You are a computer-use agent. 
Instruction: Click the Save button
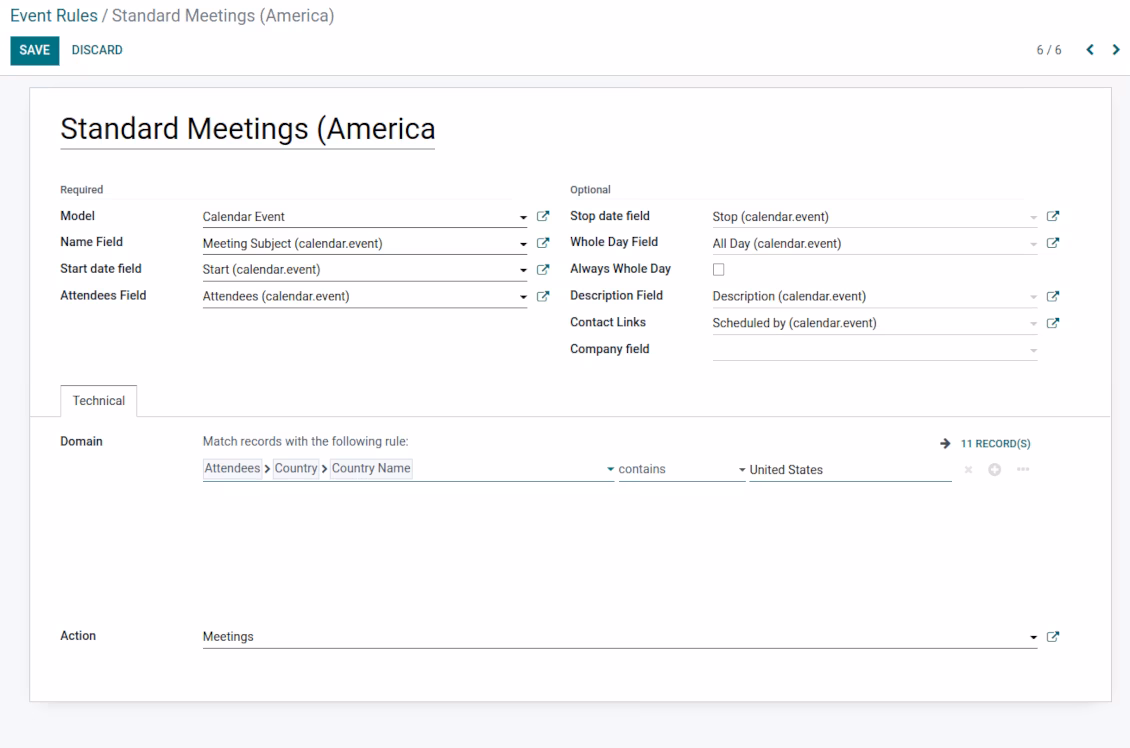coord(35,50)
